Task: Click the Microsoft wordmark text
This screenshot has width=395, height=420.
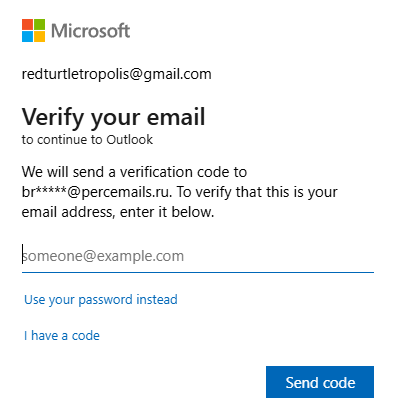Action: click(x=90, y=31)
